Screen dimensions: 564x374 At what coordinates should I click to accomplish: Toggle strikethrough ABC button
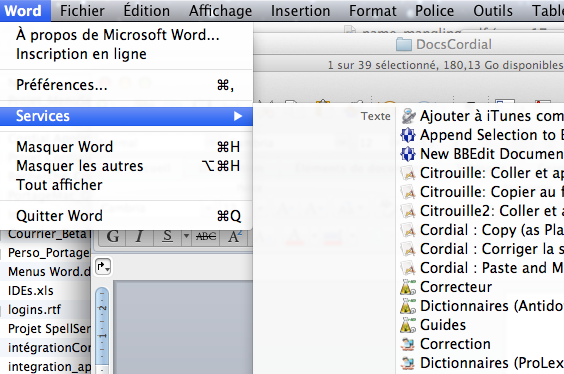(x=206, y=237)
